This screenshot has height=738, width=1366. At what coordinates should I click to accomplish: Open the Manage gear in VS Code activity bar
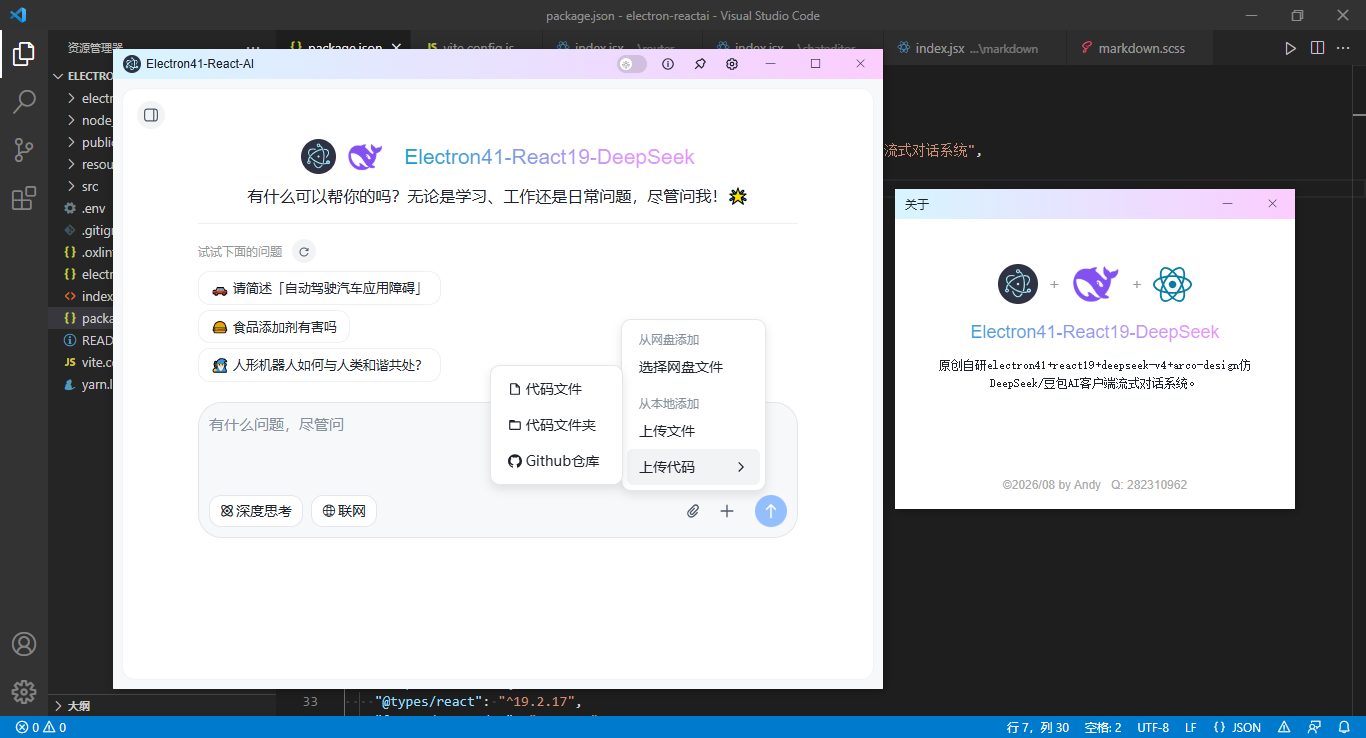pos(24,691)
